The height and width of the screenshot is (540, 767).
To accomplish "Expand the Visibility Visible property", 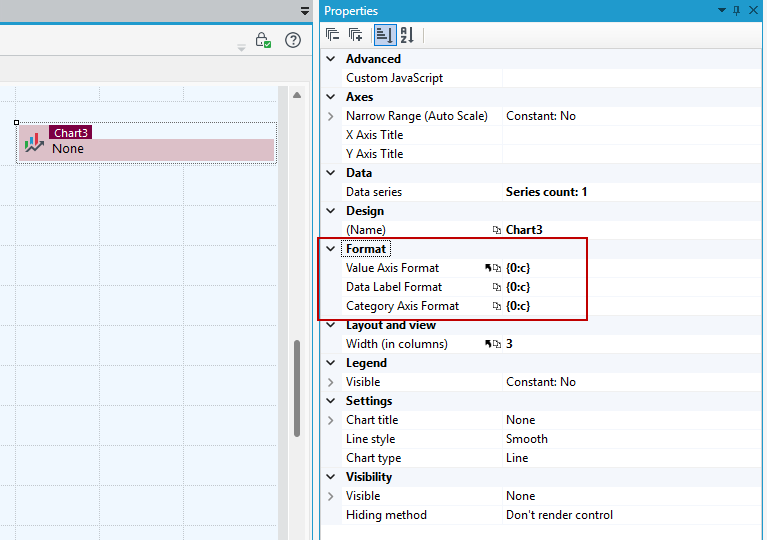I will click(331, 496).
